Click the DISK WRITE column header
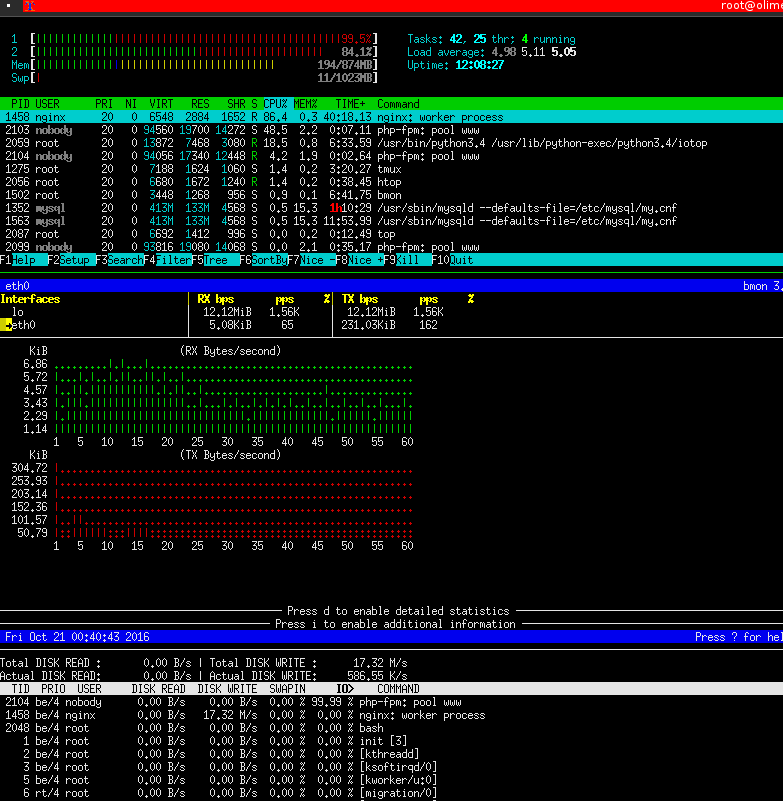783x801 pixels. 227,689
